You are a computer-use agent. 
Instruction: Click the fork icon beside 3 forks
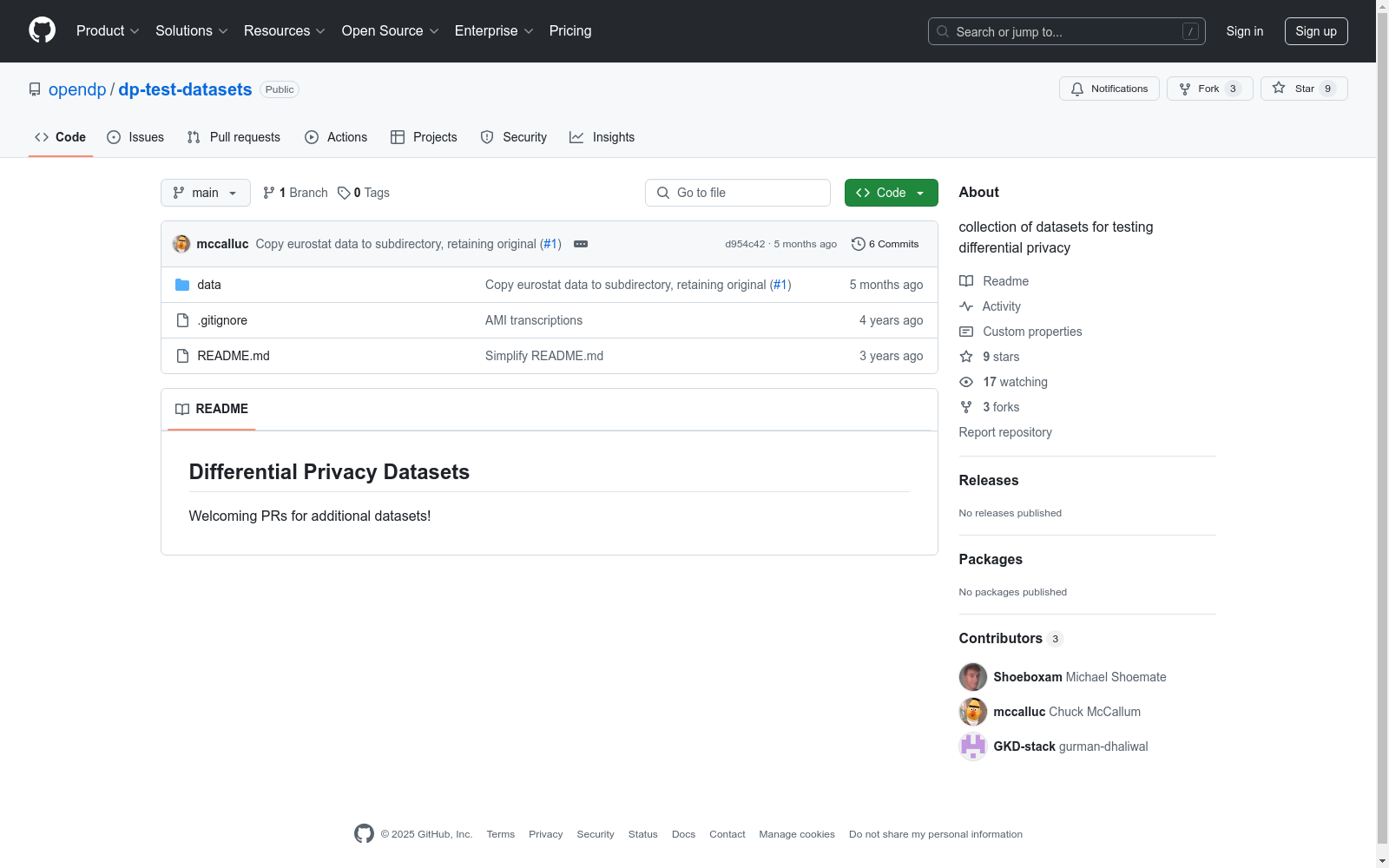coord(966,407)
